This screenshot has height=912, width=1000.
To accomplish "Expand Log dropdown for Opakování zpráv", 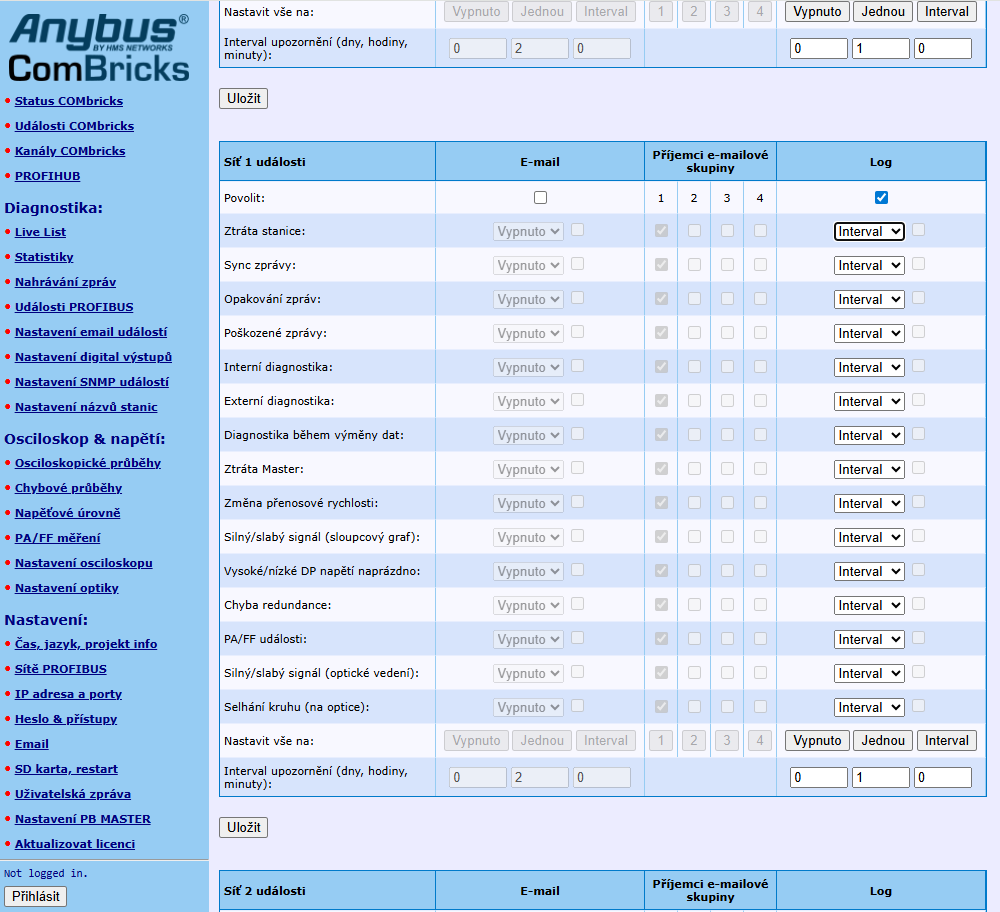I will pyautogui.click(x=869, y=300).
